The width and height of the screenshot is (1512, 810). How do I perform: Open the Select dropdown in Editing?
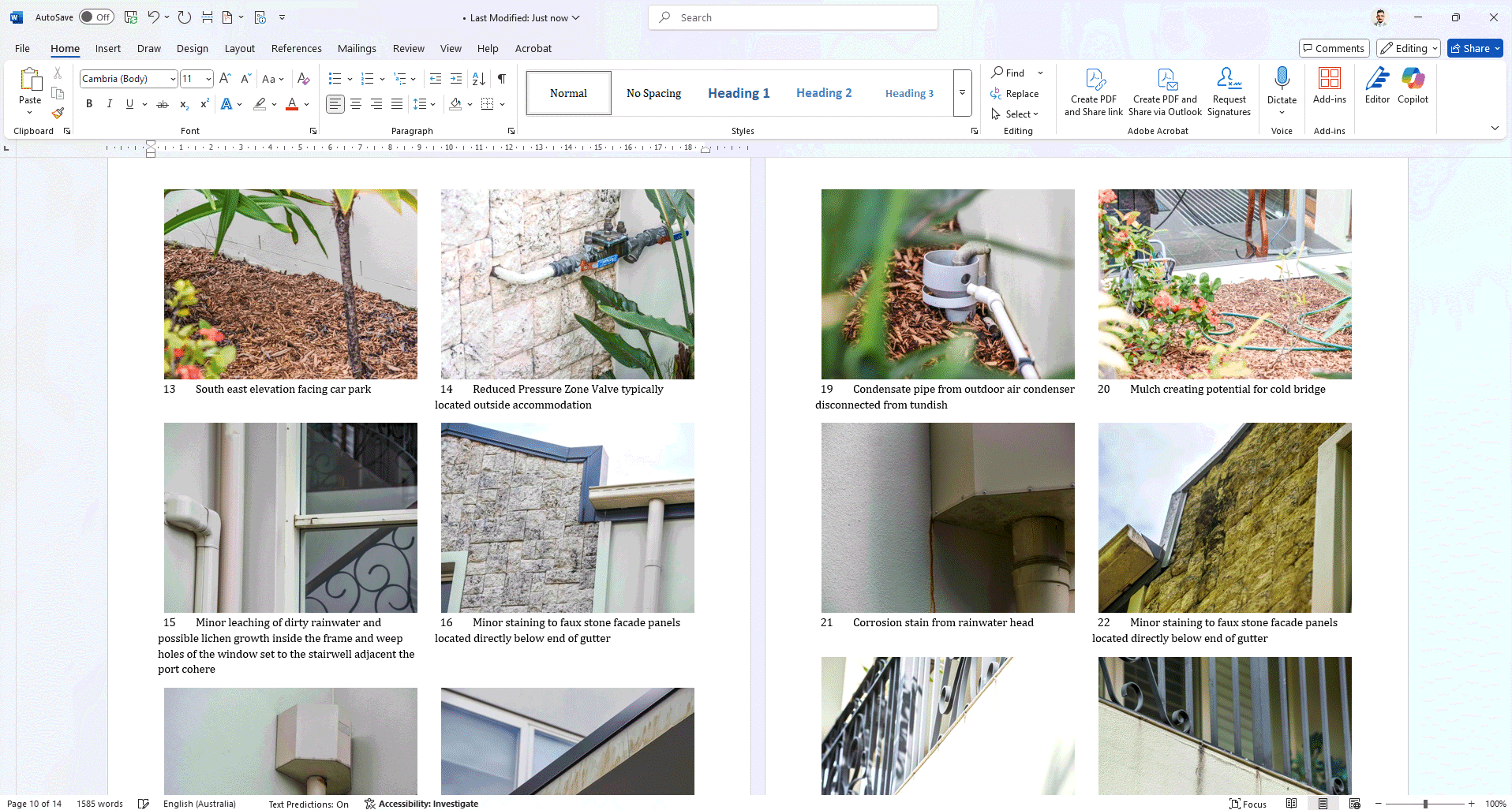(x=1016, y=114)
